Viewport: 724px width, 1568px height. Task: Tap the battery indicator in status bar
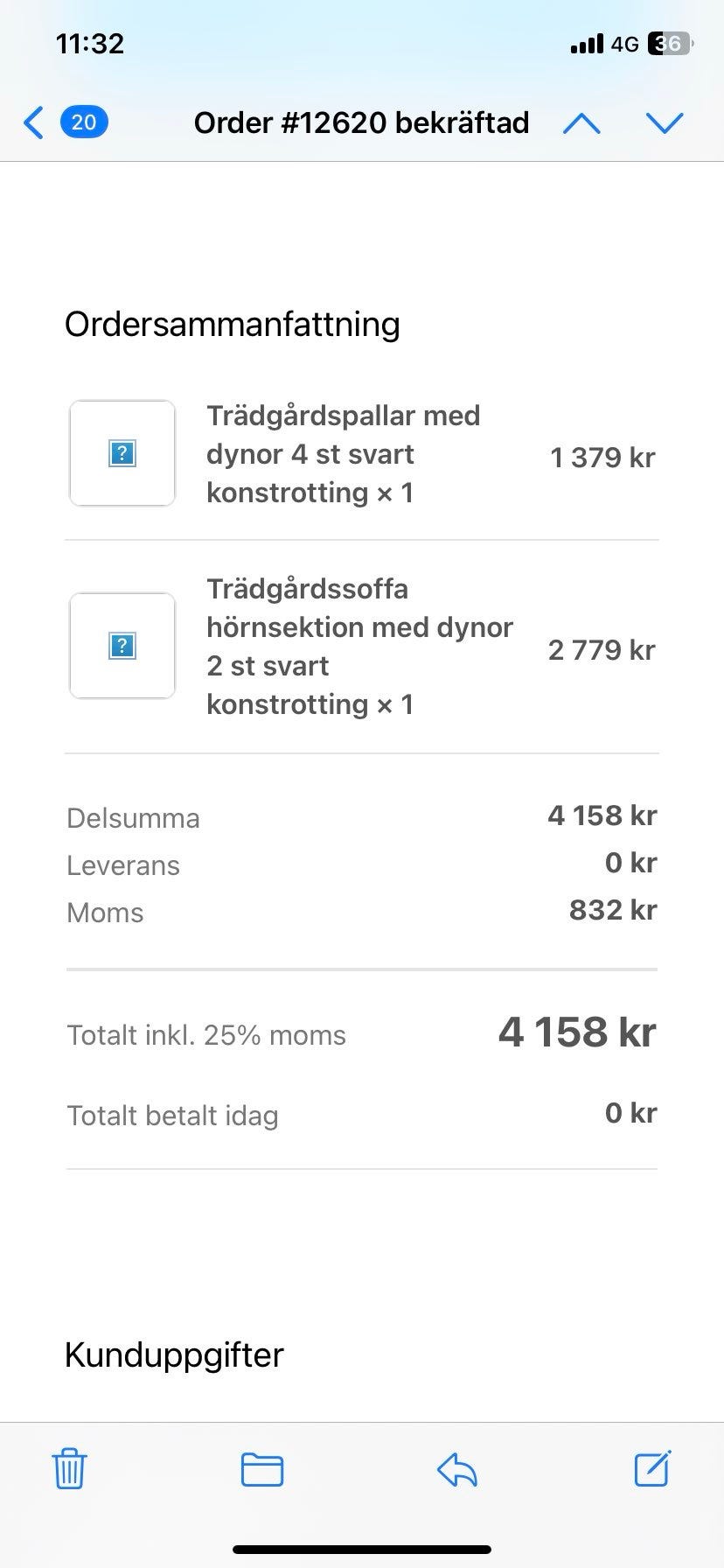click(670, 44)
